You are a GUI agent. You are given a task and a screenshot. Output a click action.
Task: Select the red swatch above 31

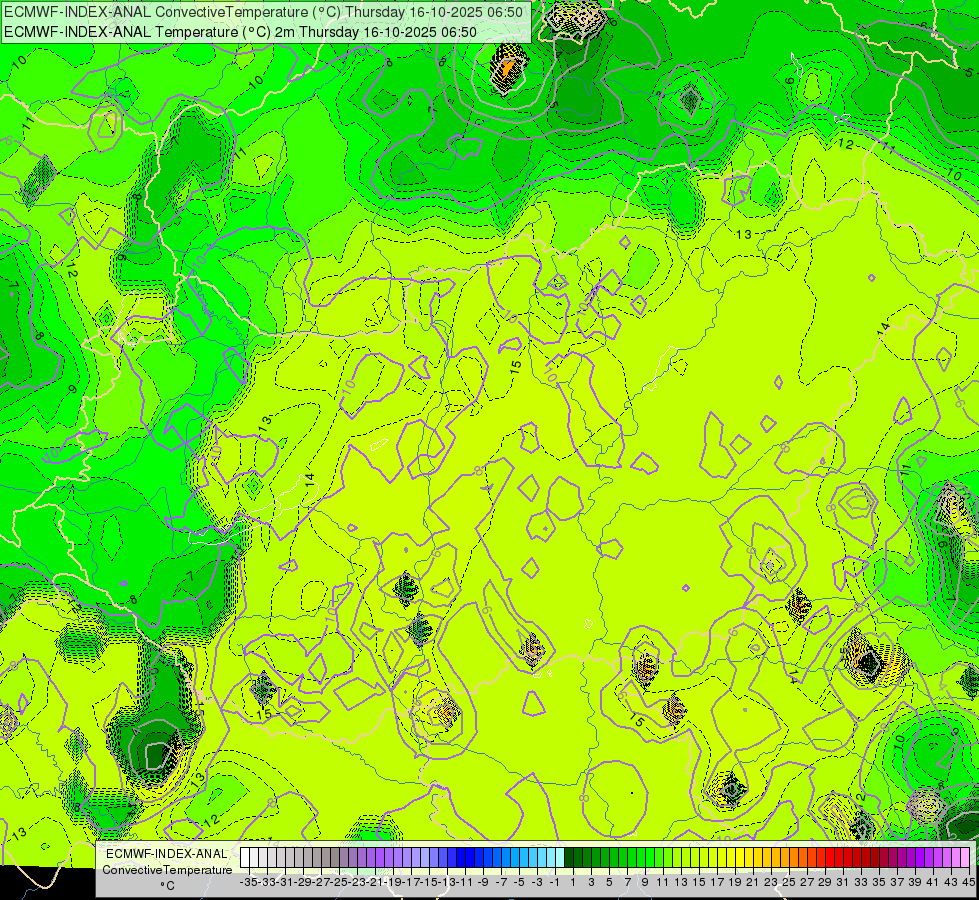[x=839, y=858]
